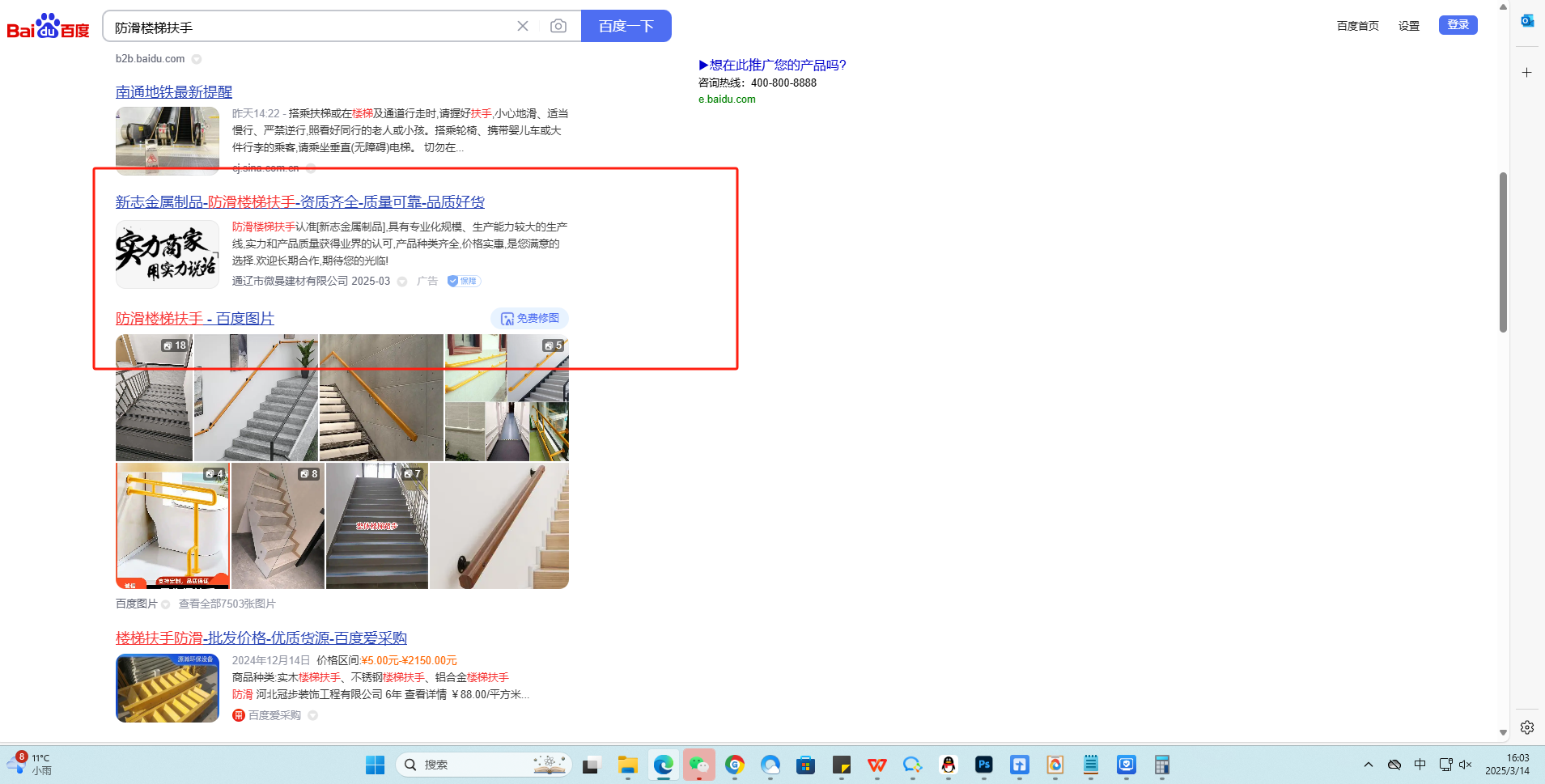The width and height of the screenshot is (1545, 784).
Task: Open the collage image with 5 badge
Action: click(507, 397)
